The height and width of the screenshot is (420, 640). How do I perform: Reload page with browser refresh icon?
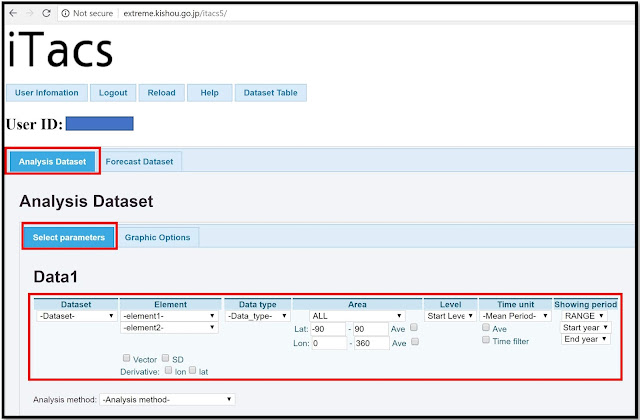pyautogui.click(x=46, y=13)
